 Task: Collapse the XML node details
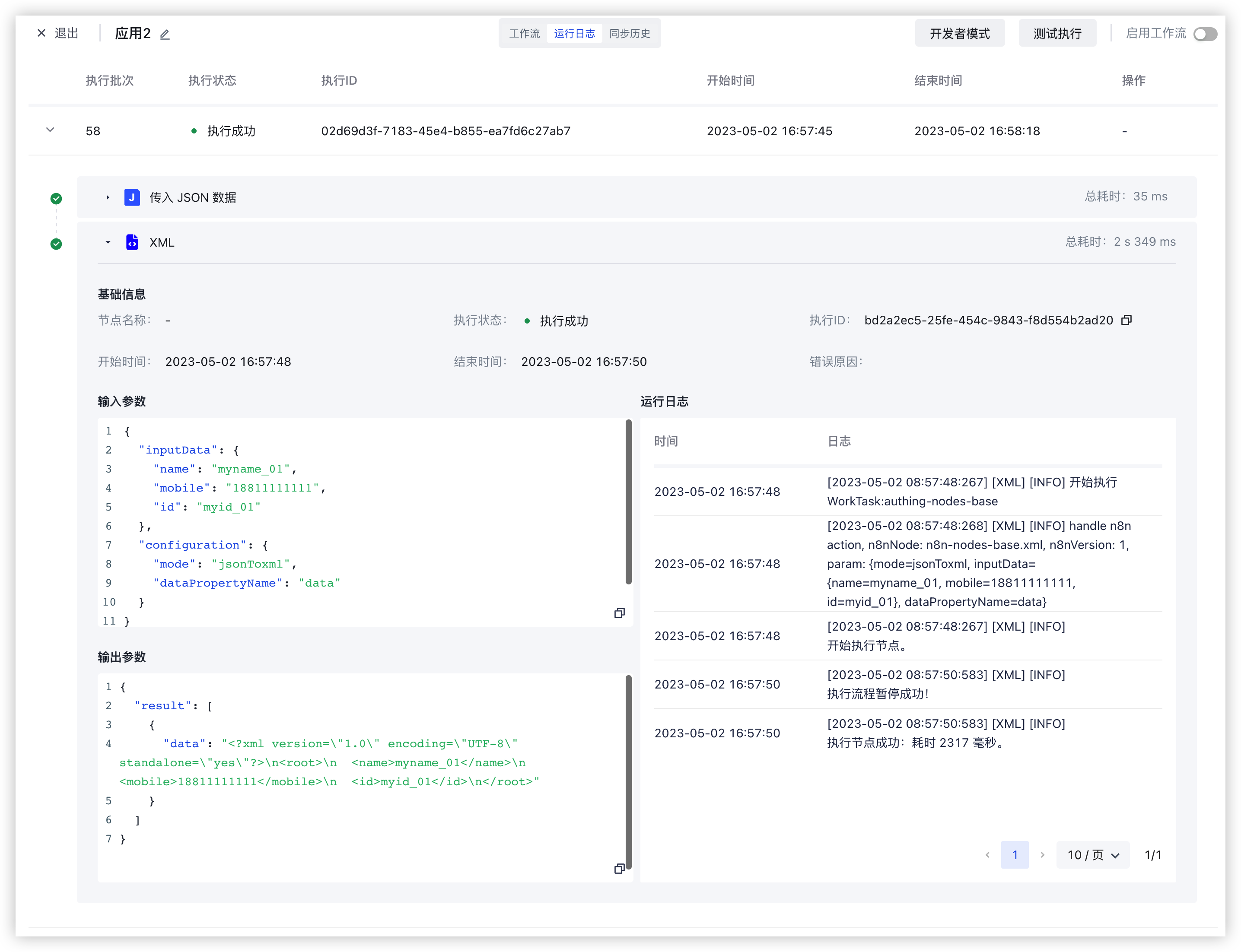coord(108,242)
